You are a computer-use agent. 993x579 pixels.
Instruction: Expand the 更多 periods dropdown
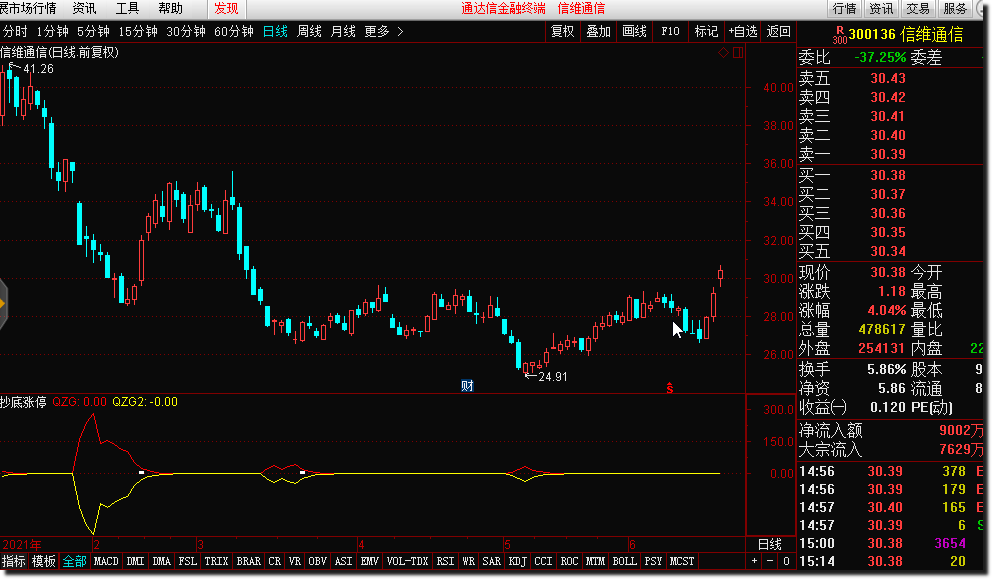[384, 31]
